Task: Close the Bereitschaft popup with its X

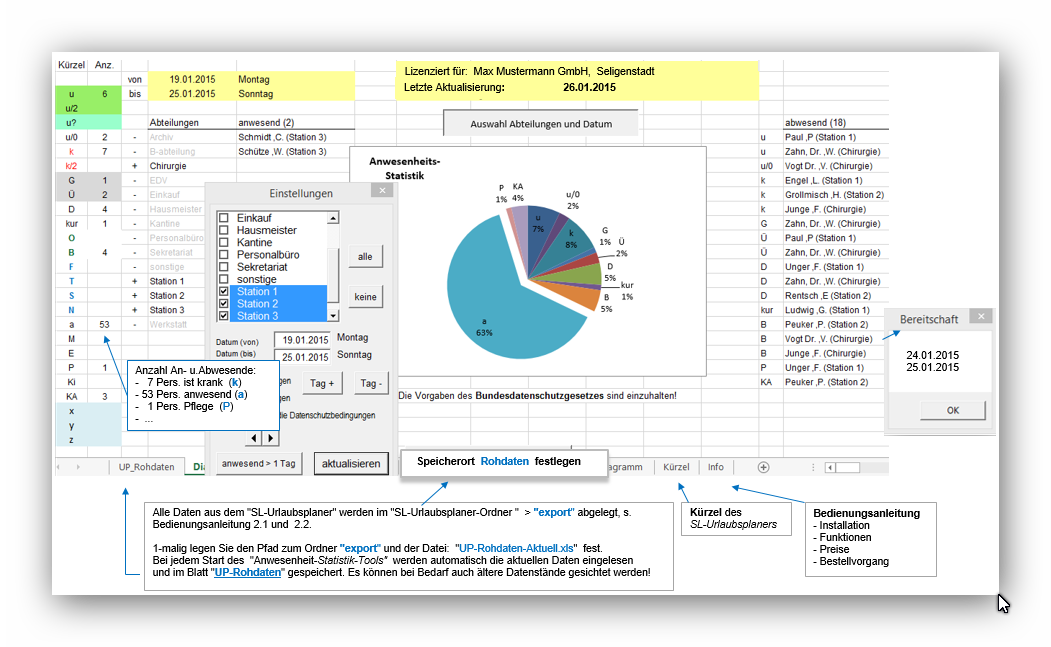Action: [x=981, y=316]
